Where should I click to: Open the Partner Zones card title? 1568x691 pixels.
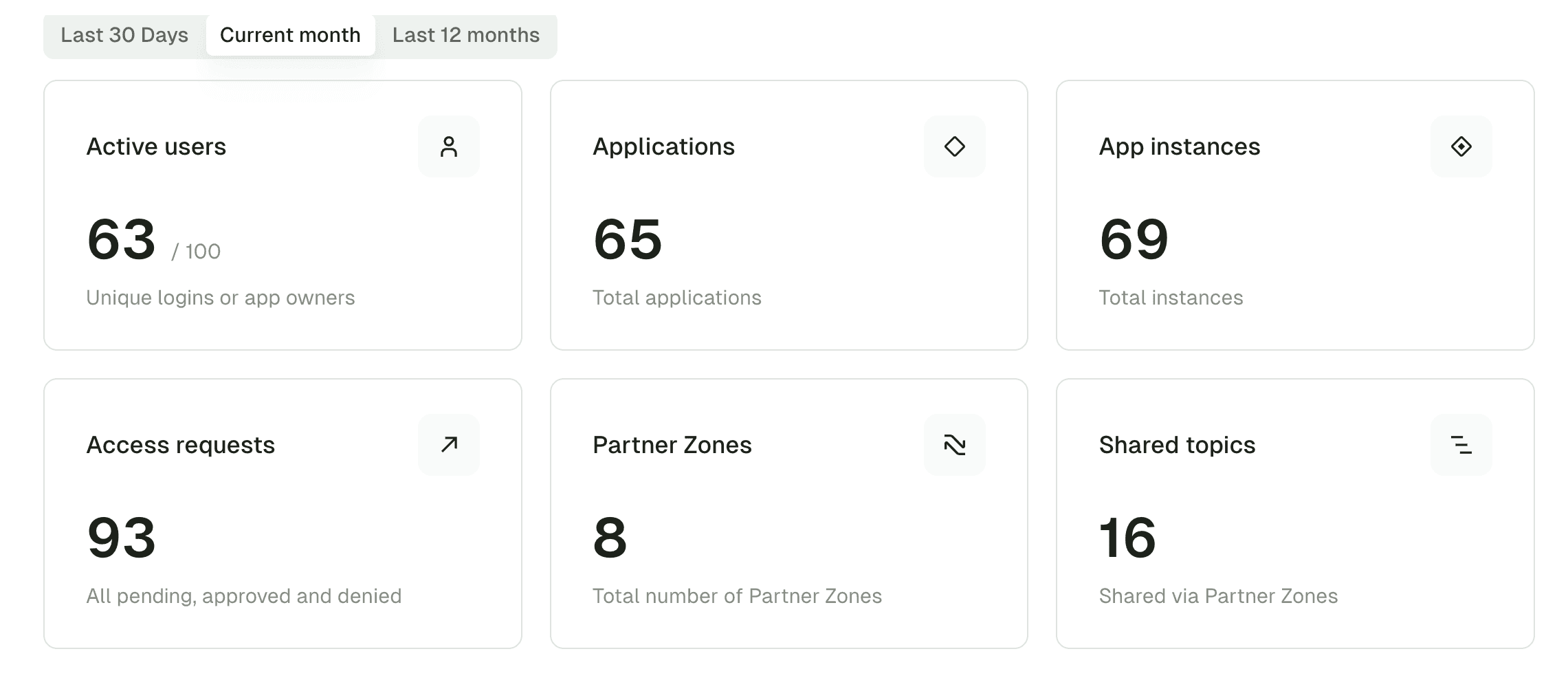672,445
